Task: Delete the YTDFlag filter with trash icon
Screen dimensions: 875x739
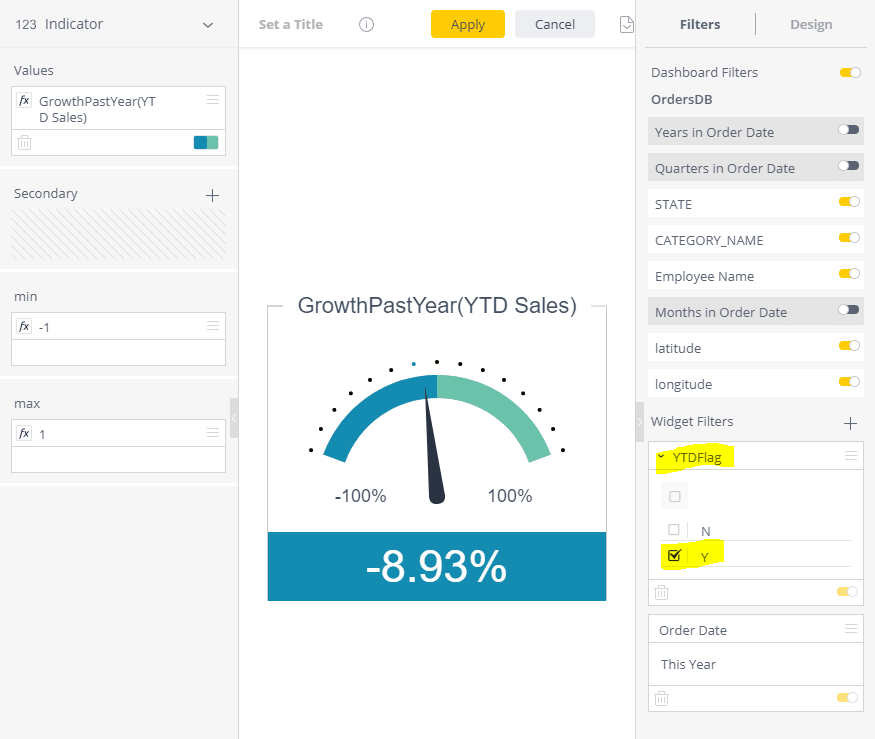Action: coord(661,592)
